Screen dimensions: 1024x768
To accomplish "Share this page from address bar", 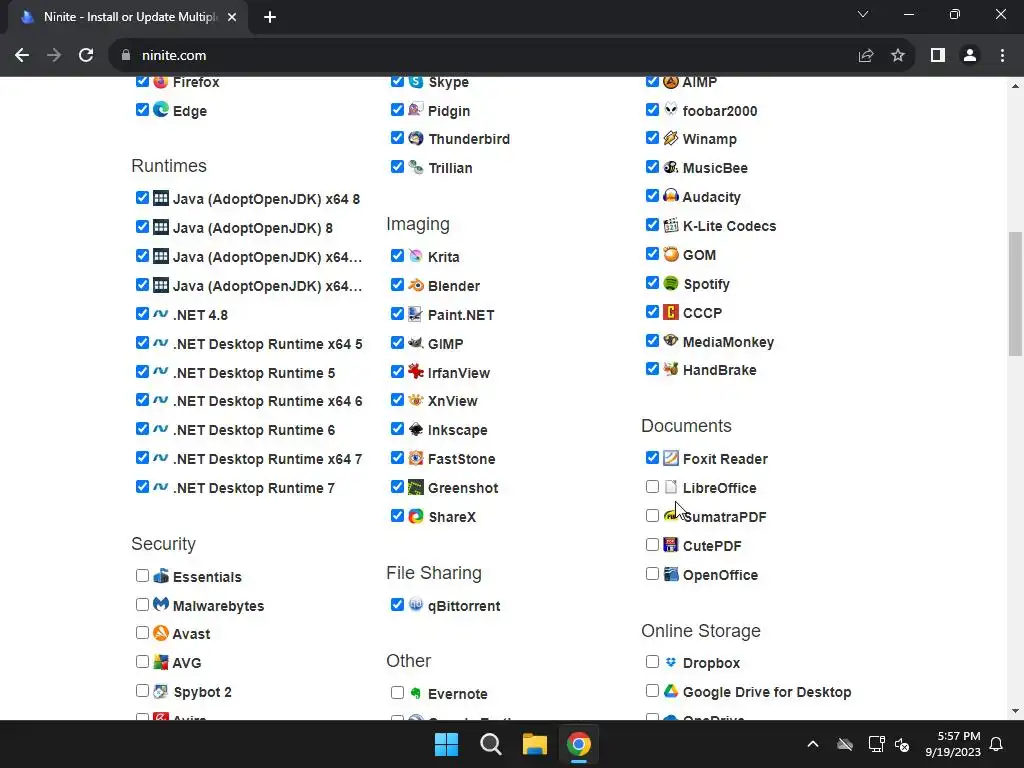I will 866,56.
